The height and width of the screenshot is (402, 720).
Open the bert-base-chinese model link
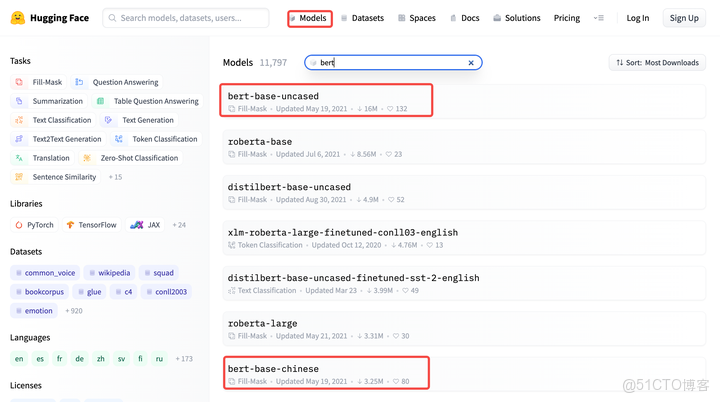click(273, 369)
